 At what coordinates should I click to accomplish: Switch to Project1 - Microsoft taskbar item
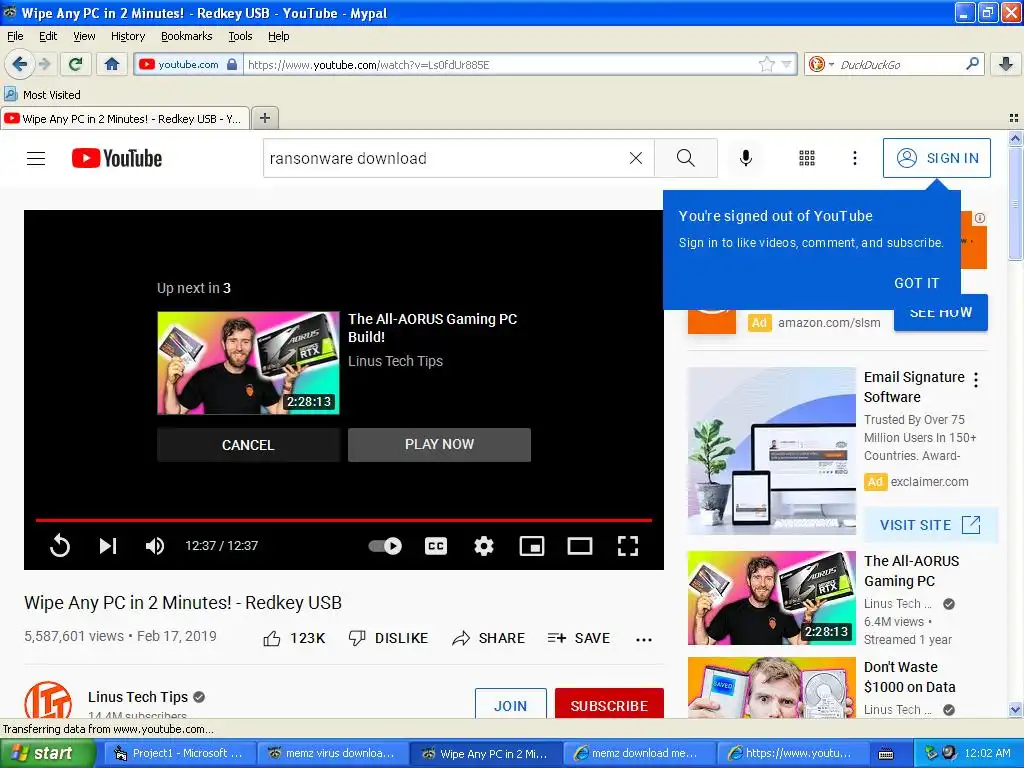point(178,753)
